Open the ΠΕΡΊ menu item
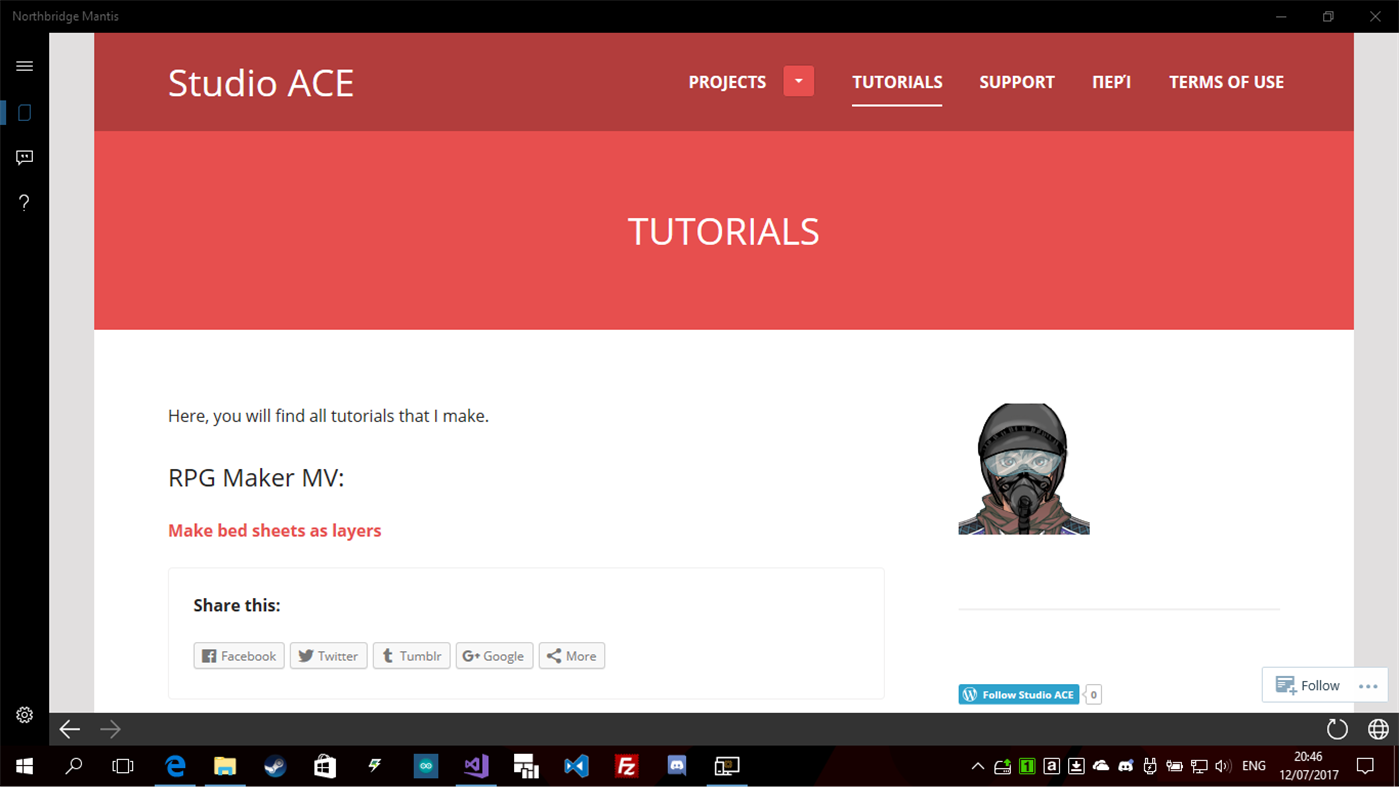Viewport: 1399px width, 787px height. coord(1111,82)
